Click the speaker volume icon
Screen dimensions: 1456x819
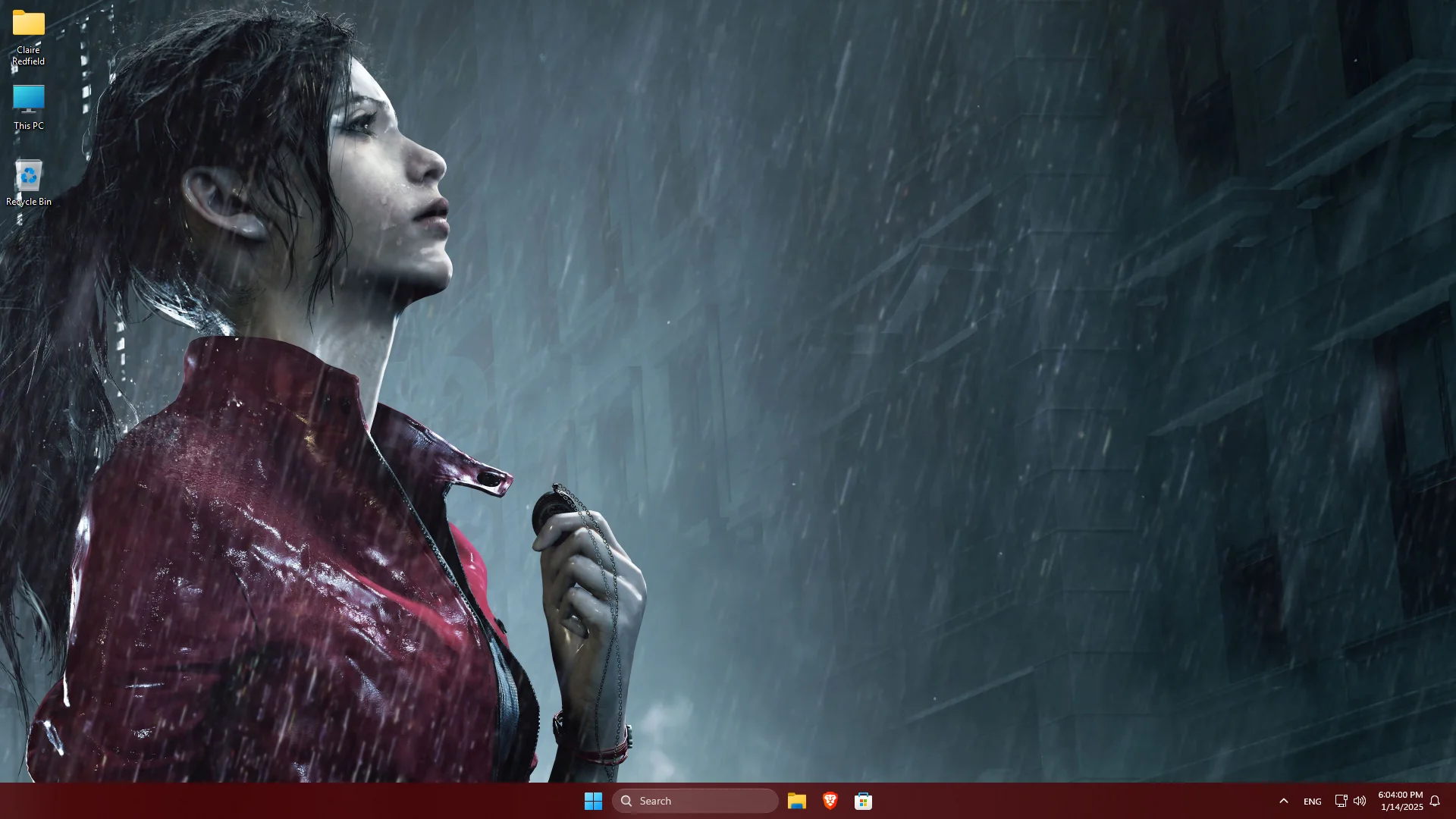(x=1360, y=801)
